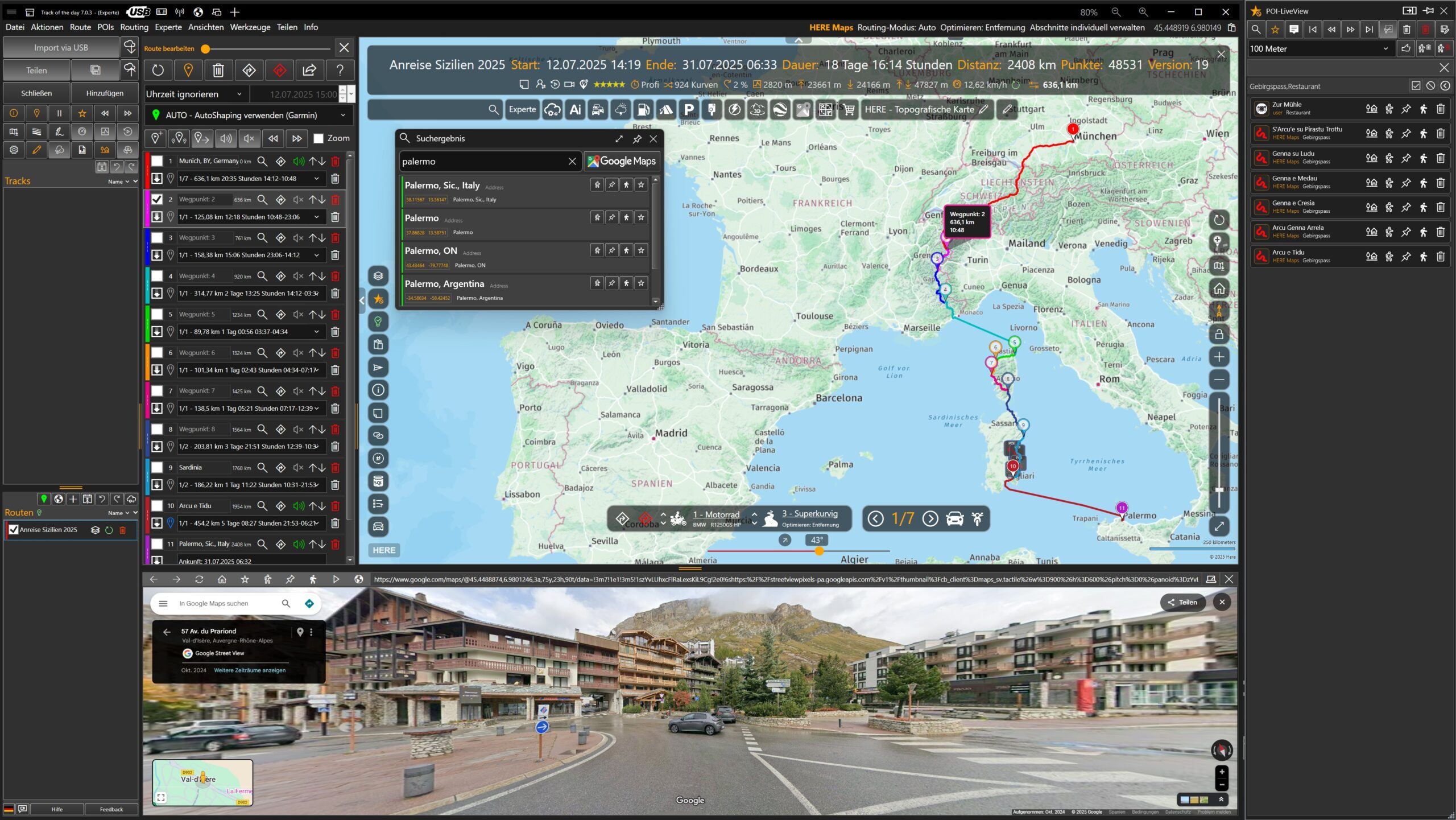The height and width of the screenshot is (820, 1456).
Task: Open the POIs menu
Action: (105, 27)
